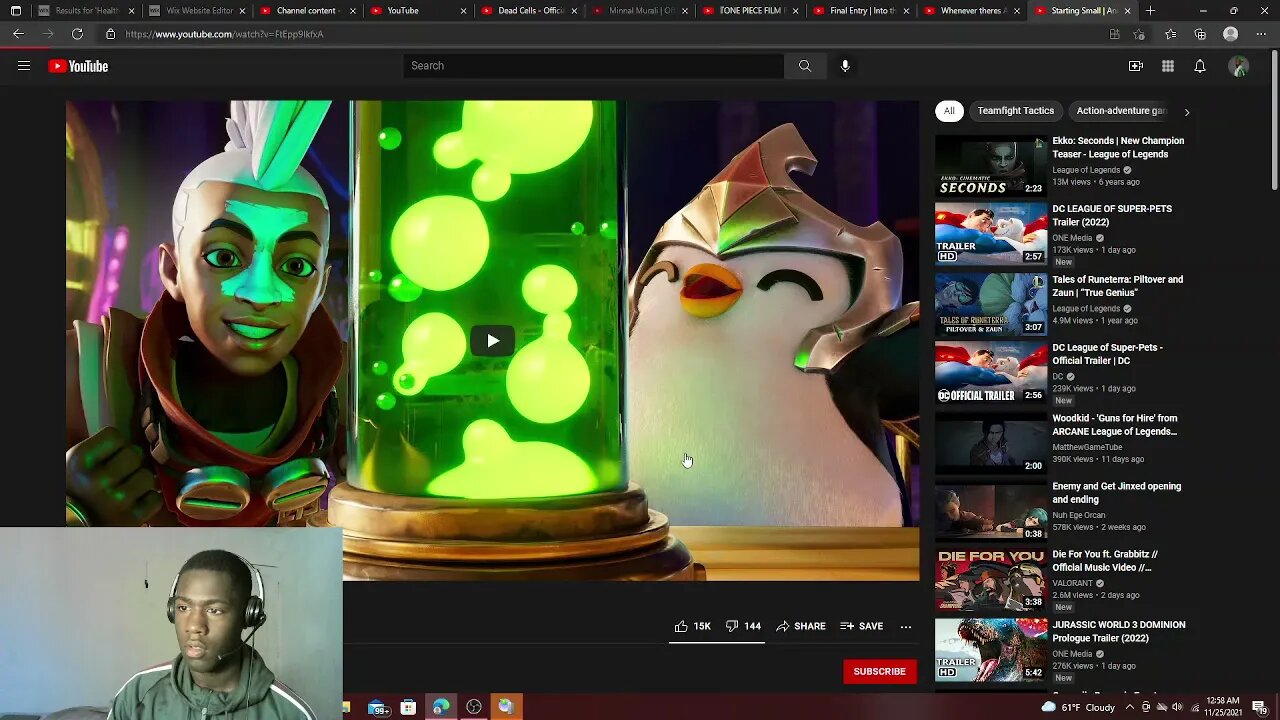The height and width of the screenshot is (720, 1280).
Task: Switch to the Dead Cells tab
Action: [x=529, y=11]
